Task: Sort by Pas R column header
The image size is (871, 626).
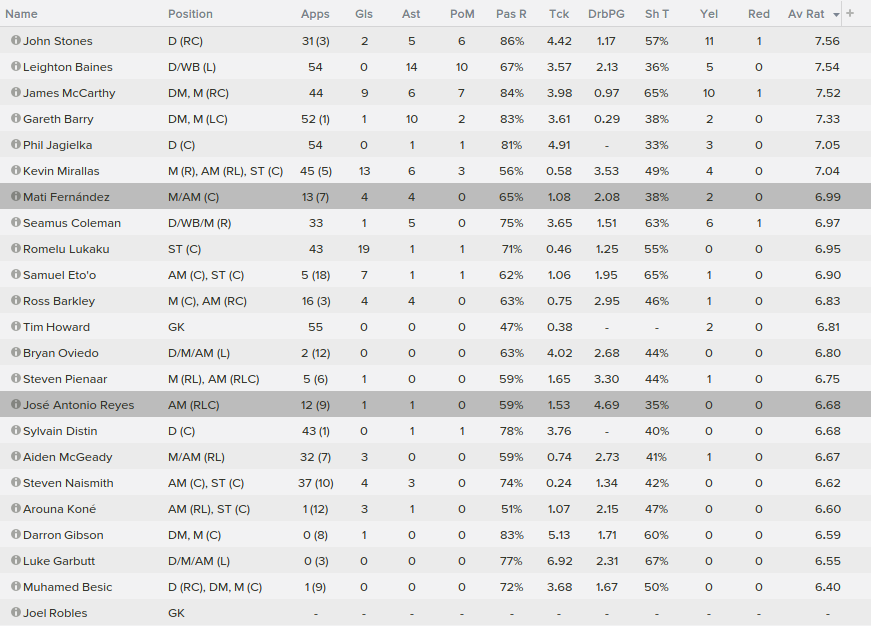Action: click(x=511, y=14)
